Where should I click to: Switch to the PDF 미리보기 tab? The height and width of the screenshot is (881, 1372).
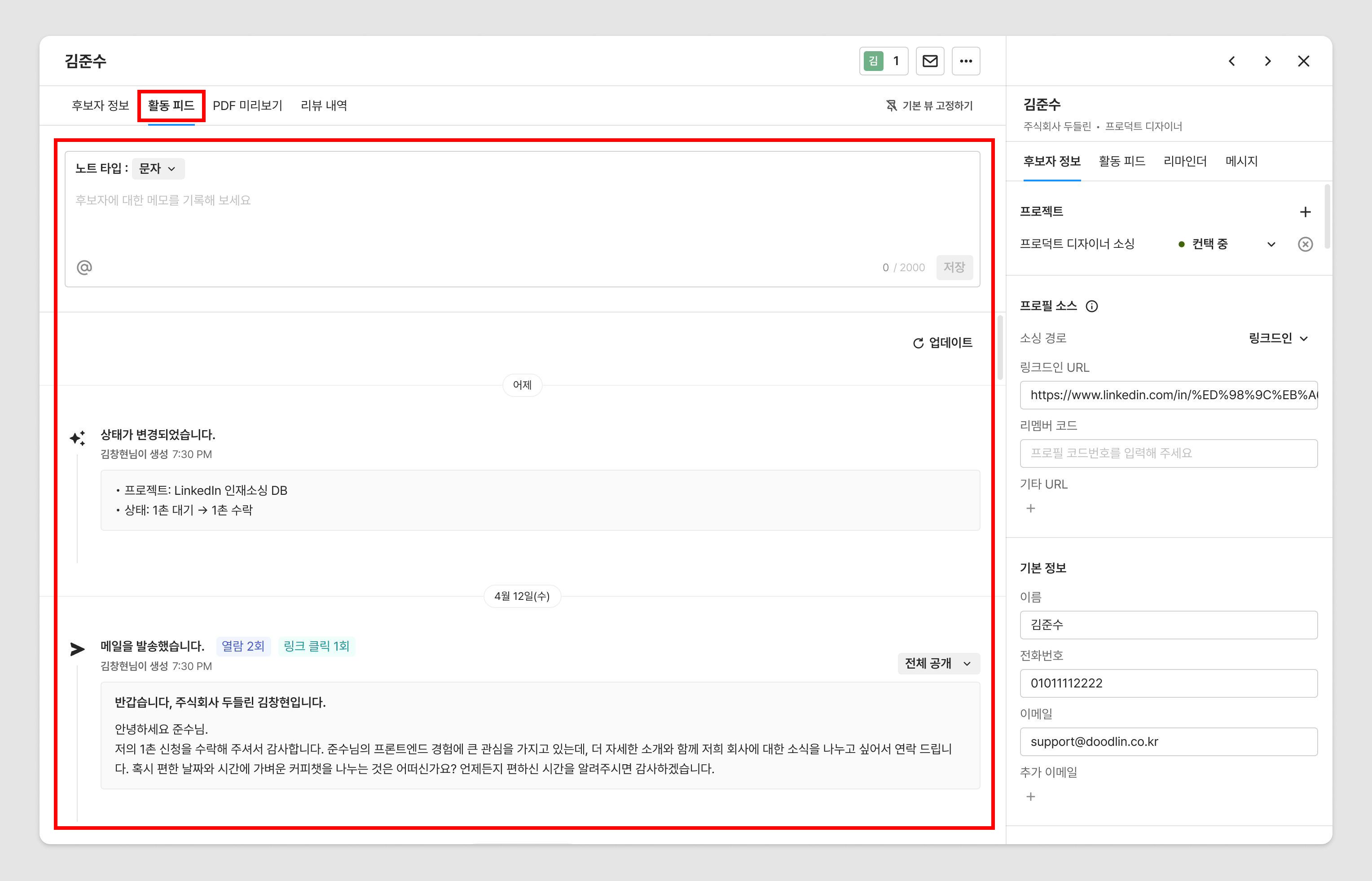coord(247,105)
